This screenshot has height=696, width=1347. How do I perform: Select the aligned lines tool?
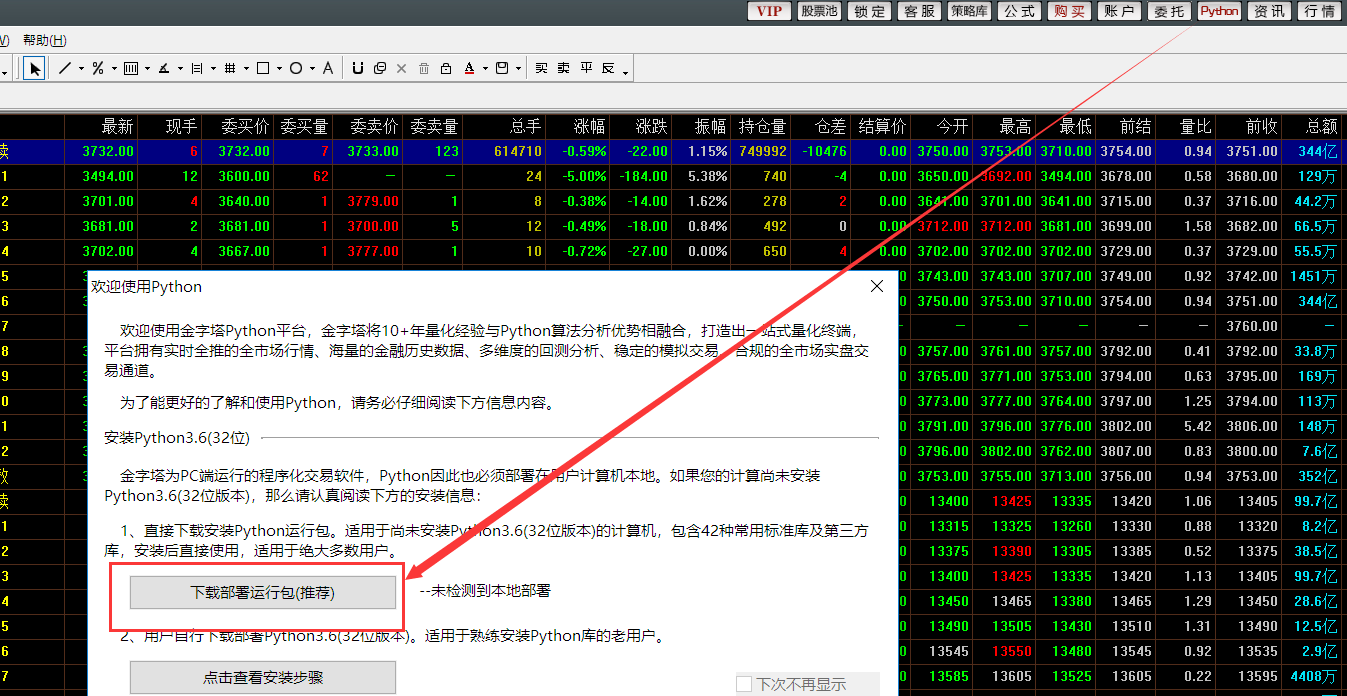pyautogui.click(x=197, y=68)
